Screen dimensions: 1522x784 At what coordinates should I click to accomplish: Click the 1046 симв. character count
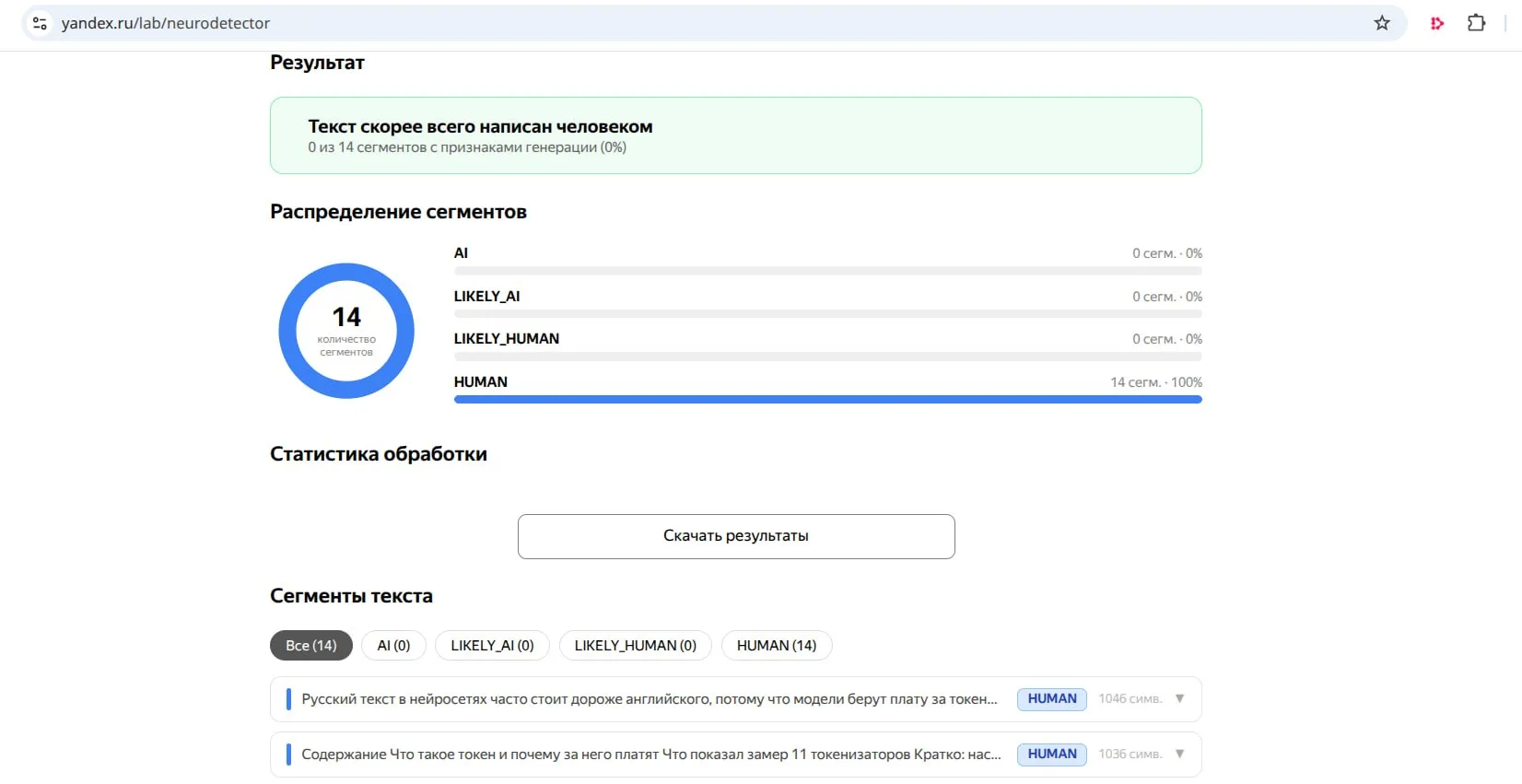[x=1130, y=699]
